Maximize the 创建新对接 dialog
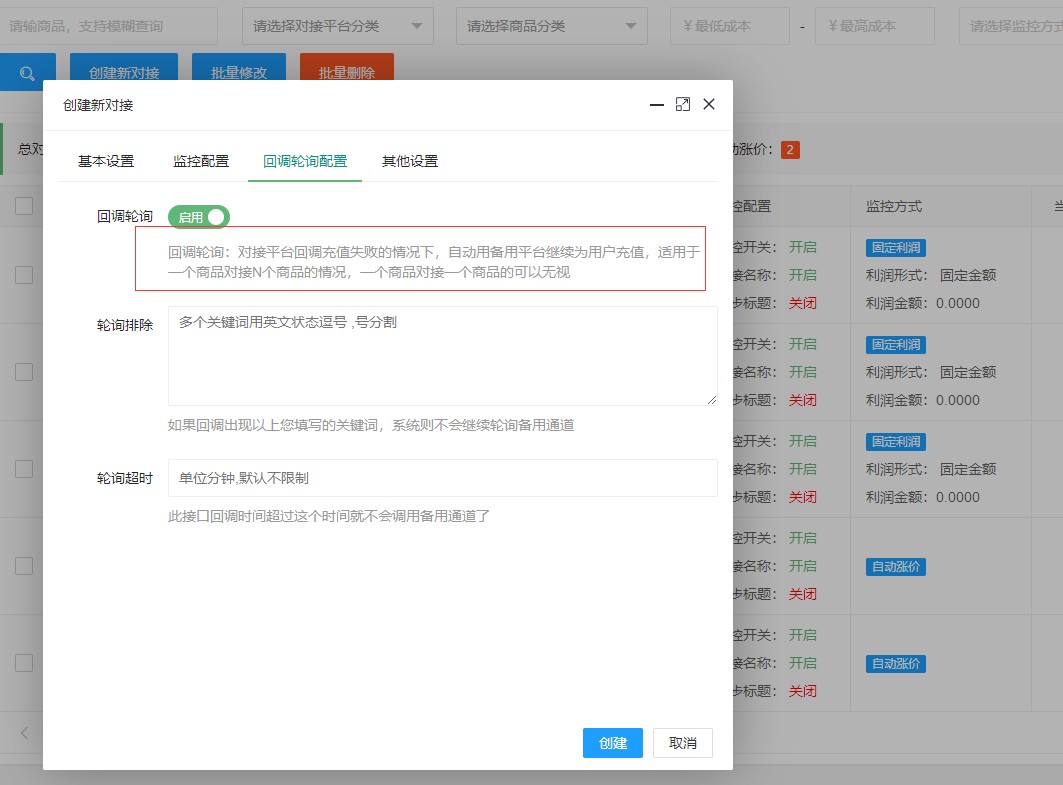This screenshot has height=785, width=1063. click(683, 104)
